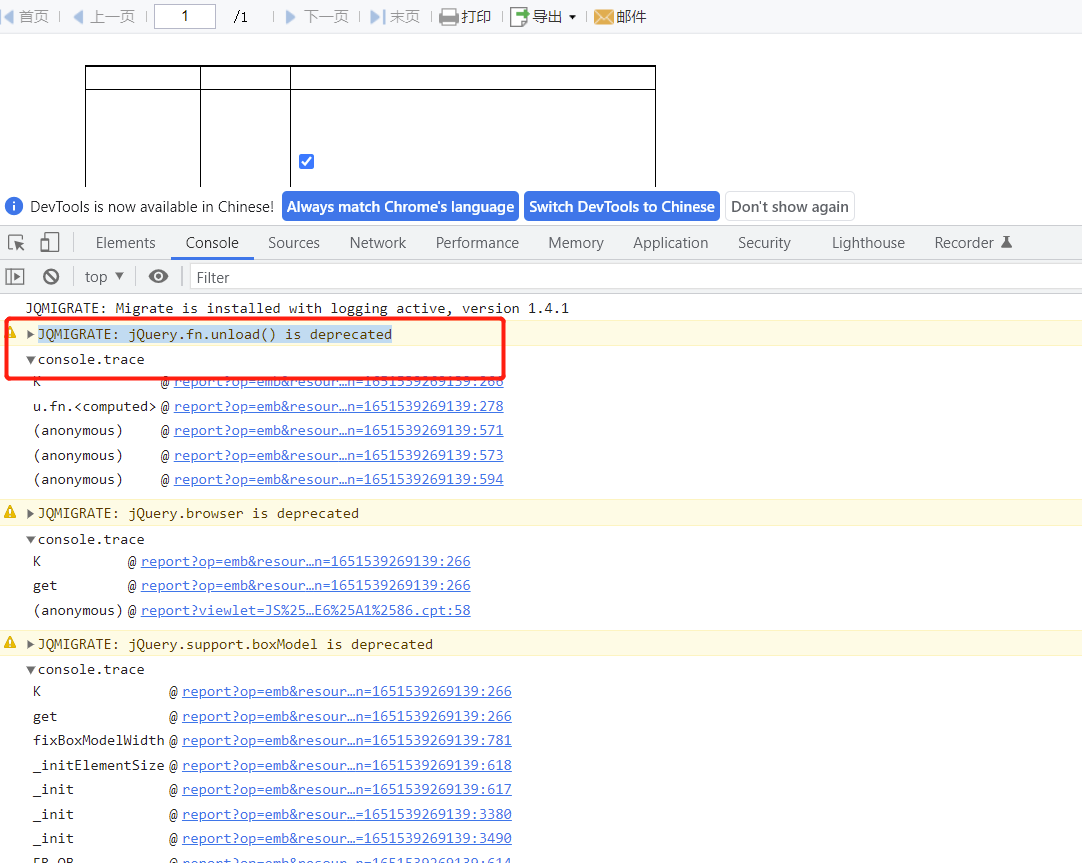The image size is (1082, 863).
Task: Expand the jQuery.browser is deprecated message
Action: (30, 514)
